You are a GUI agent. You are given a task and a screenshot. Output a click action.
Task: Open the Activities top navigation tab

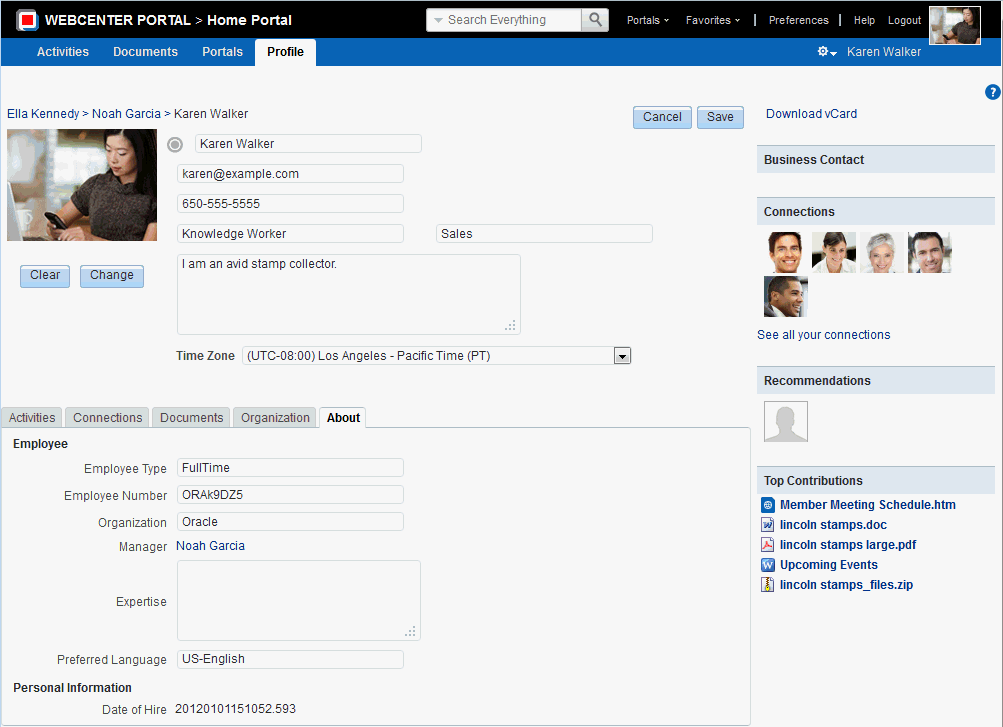point(63,52)
